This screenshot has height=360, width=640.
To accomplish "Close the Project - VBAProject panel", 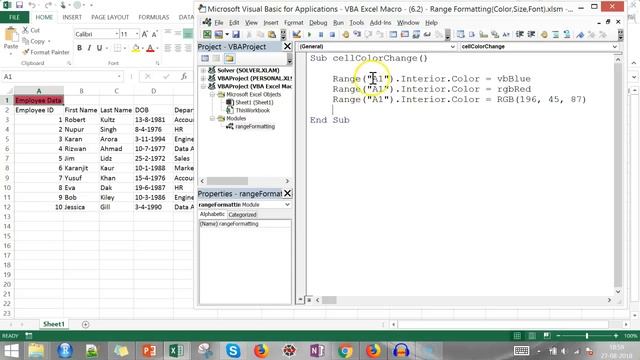I will coord(287,47).
